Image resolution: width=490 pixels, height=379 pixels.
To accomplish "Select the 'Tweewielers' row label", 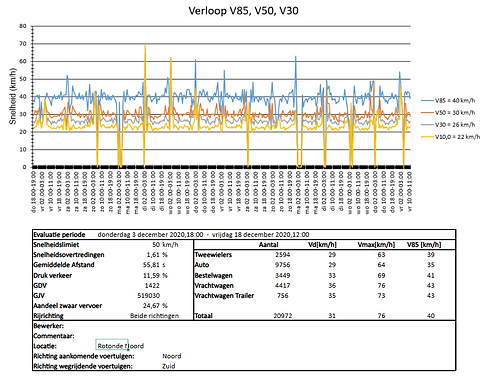I will pyautogui.click(x=213, y=255).
